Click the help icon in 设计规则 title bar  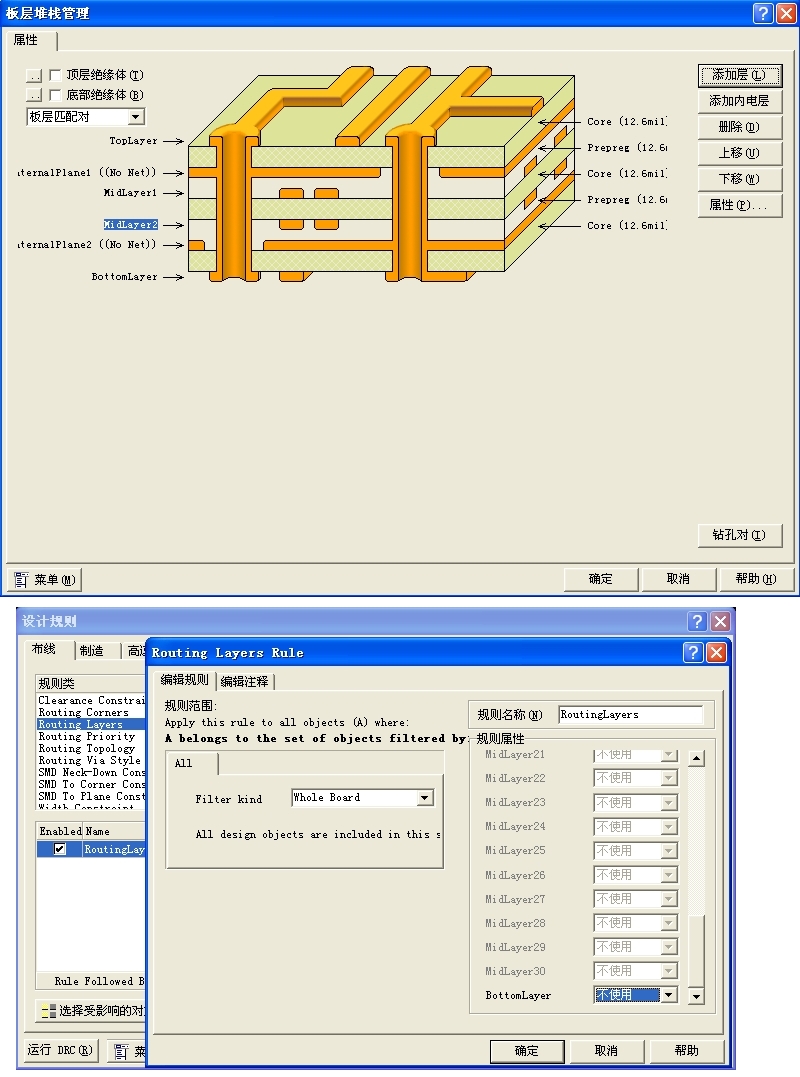[x=697, y=621]
